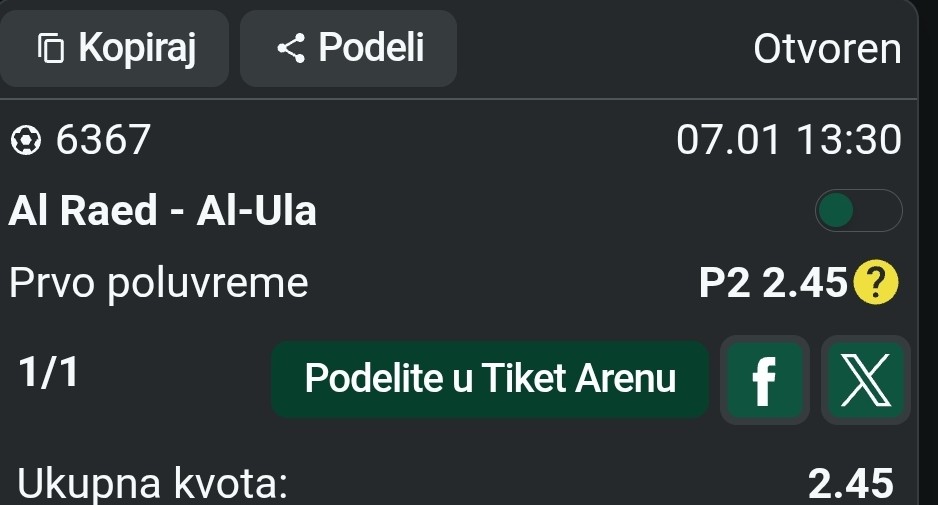Click the Prvo poluvreme market label
Image resolution: width=938 pixels, height=505 pixels.
[159, 285]
